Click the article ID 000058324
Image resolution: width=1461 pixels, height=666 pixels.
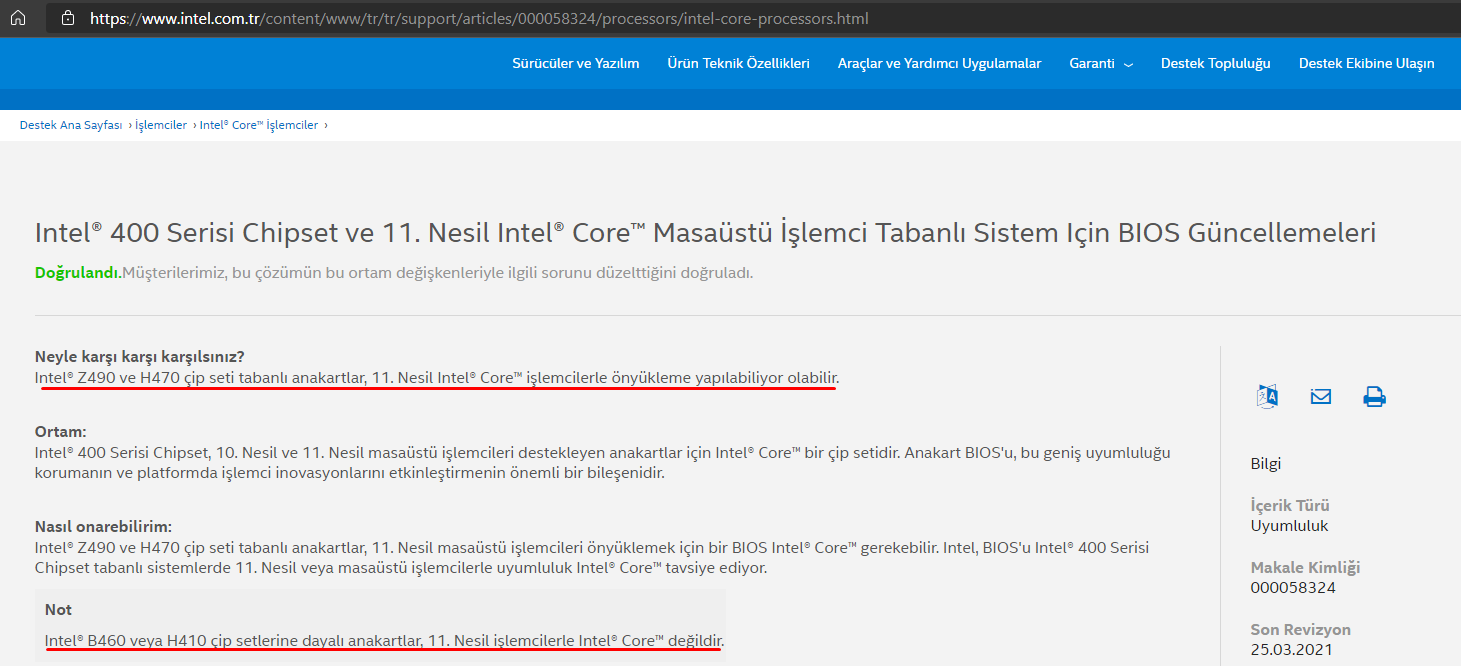[x=1293, y=587]
